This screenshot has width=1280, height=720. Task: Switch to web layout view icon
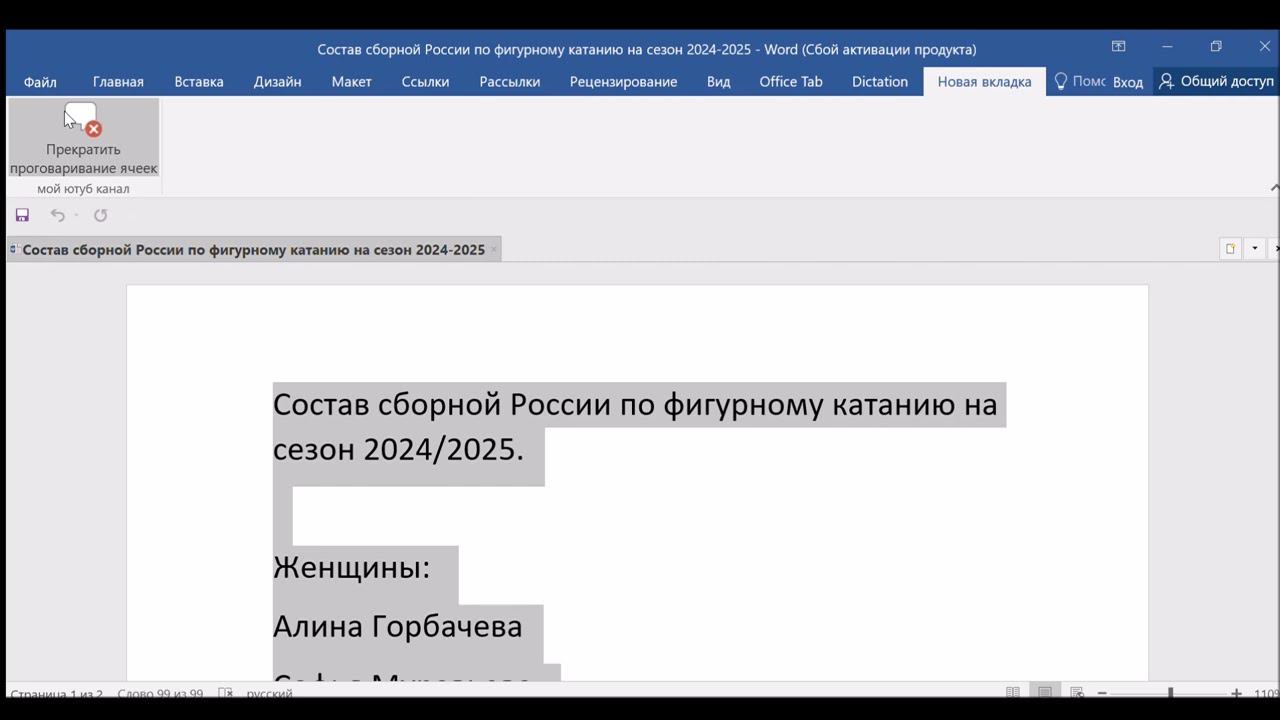[x=1077, y=693]
